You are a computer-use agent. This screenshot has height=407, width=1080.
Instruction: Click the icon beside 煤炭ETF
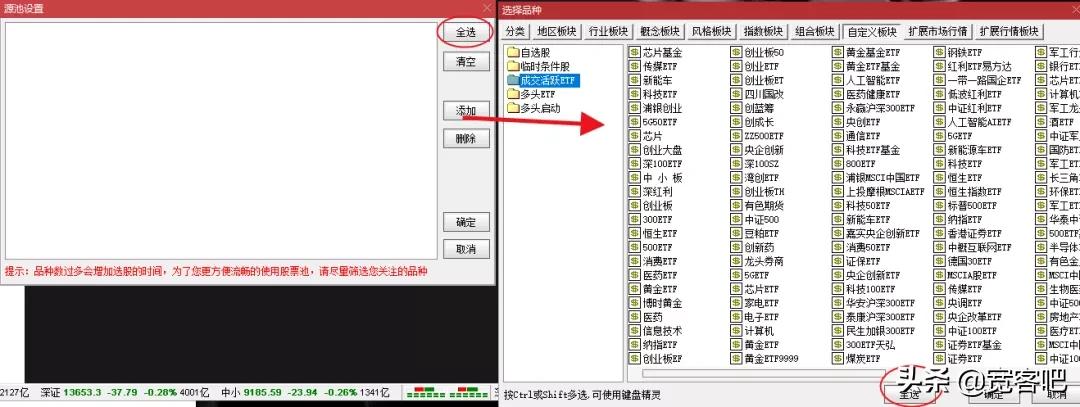(838, 359)
